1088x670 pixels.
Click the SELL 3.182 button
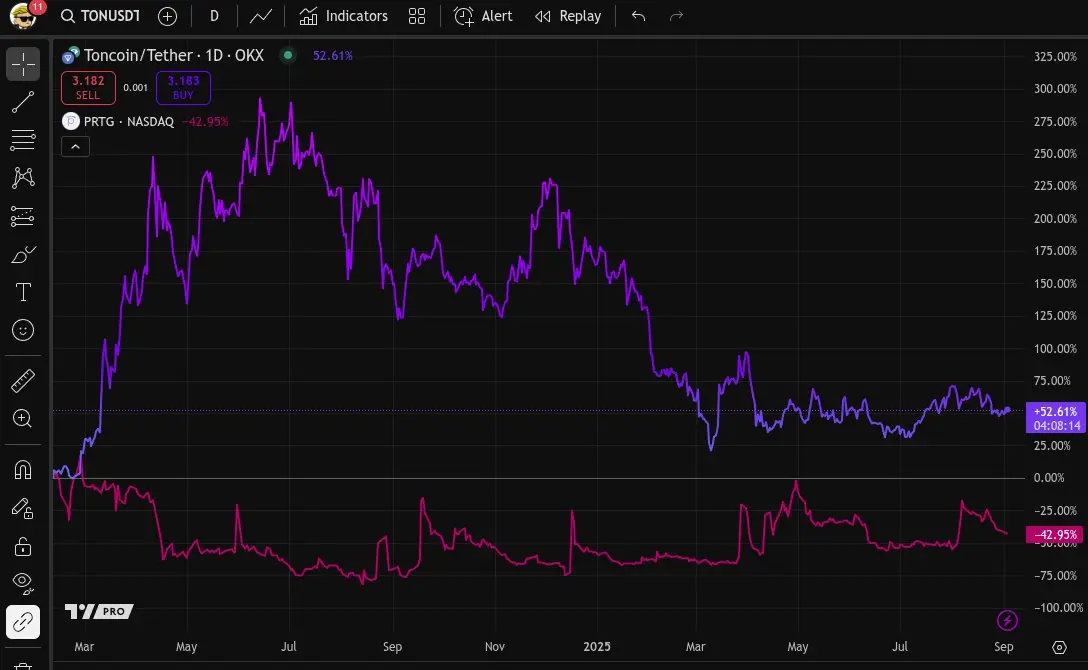(88, 87)
